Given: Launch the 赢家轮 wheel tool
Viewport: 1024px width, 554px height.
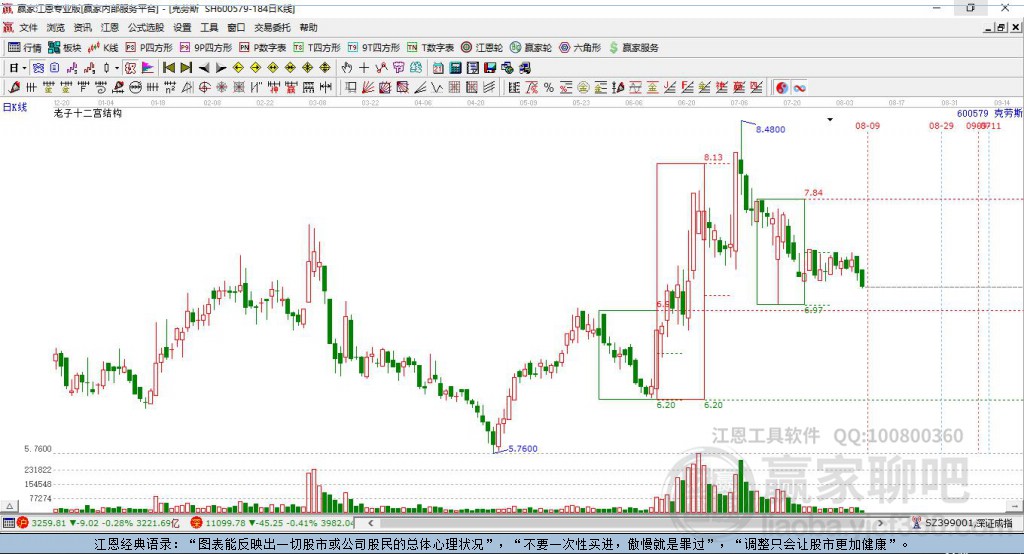Looking at the screenshot, I should (x=531, y=48).
